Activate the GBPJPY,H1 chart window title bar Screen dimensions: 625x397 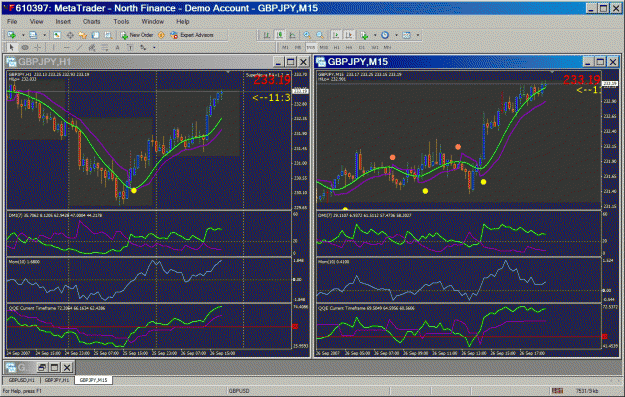[157, 62]
